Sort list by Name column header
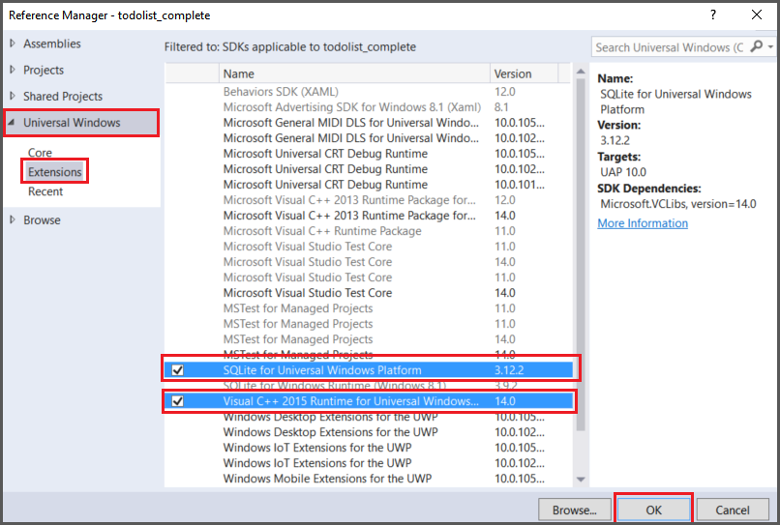The width and height of the screenshot is (780, 525). pos(354,74)
